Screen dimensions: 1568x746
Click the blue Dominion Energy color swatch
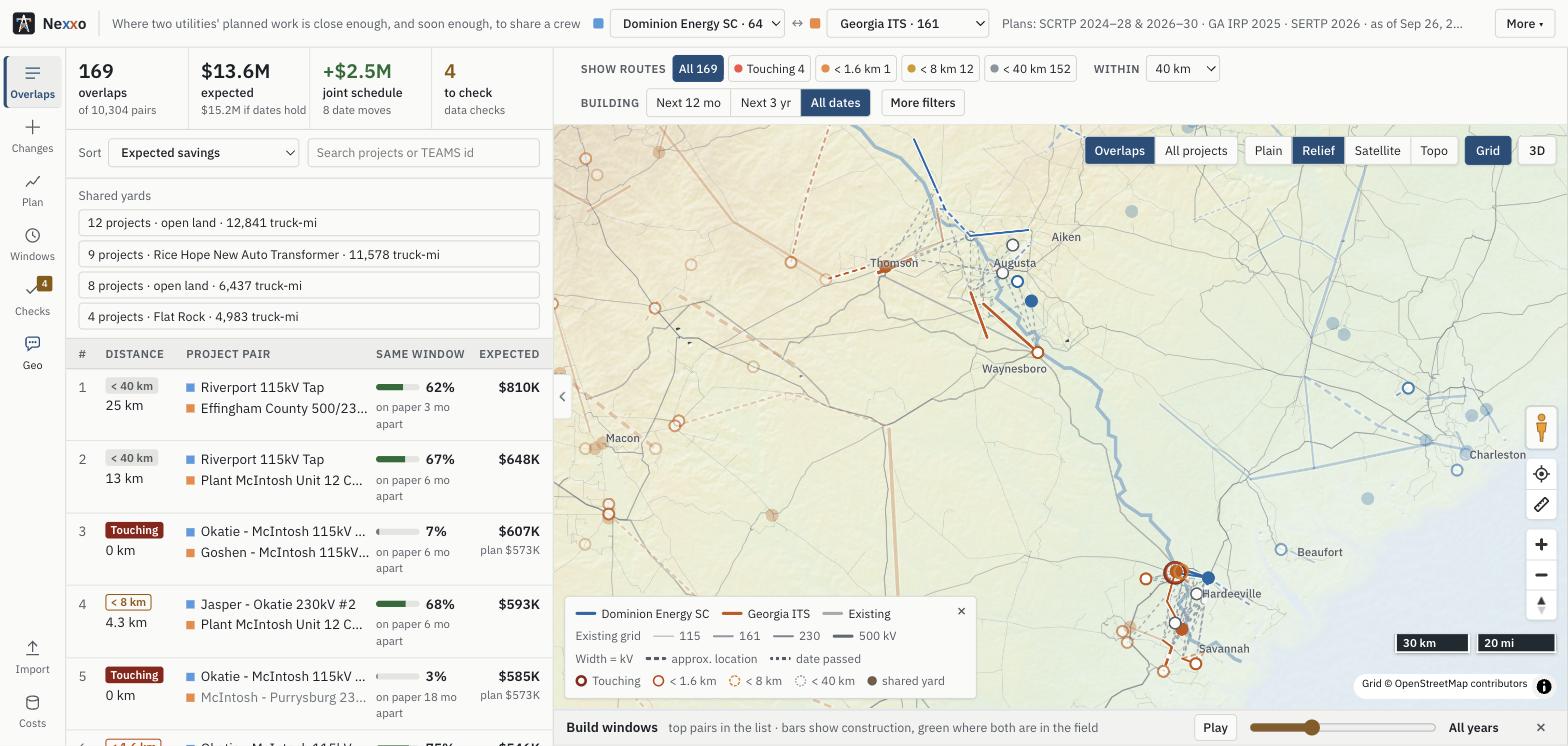click(x=598, y=23)
